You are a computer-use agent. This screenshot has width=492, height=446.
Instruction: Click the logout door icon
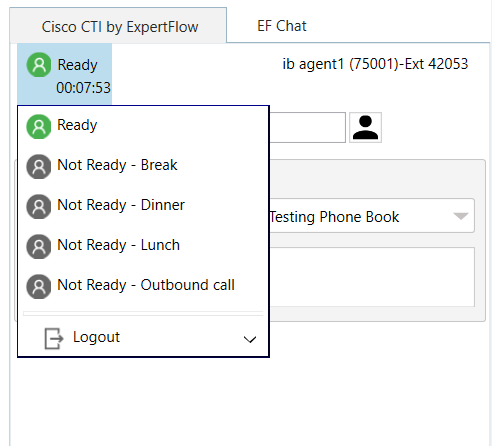click(x=54, y=338)
